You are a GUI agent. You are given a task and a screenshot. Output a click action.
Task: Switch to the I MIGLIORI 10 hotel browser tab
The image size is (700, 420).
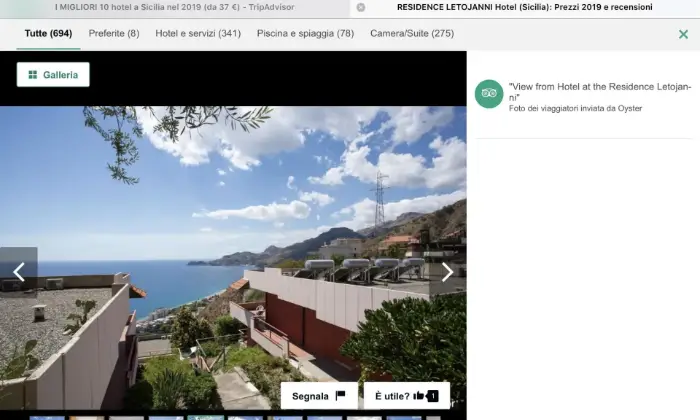pyautogui.click(x=175, y=8)
